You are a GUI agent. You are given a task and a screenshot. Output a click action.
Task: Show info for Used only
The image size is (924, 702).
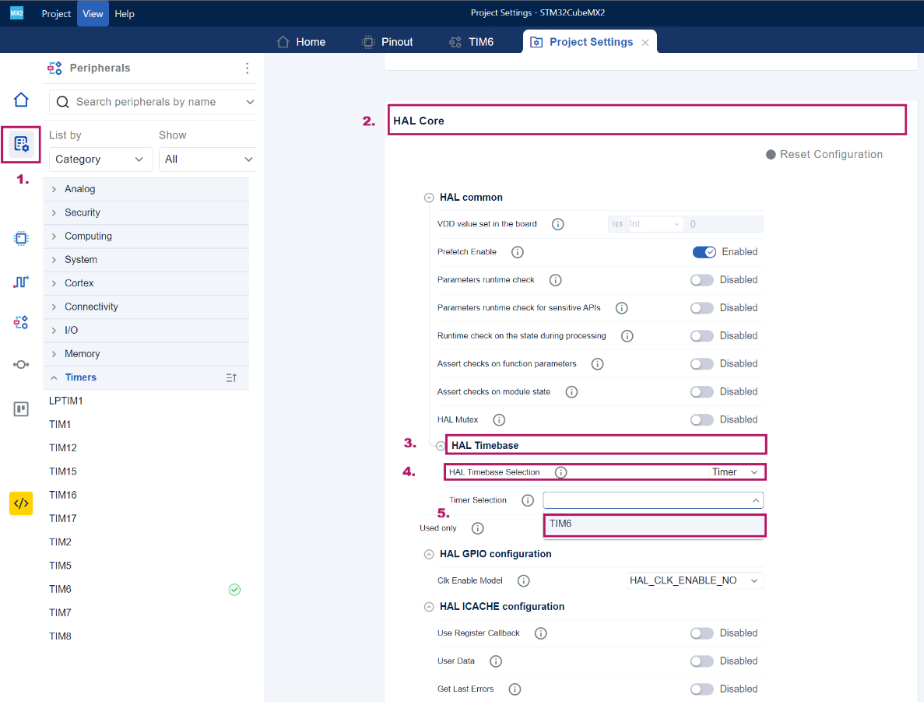tap(478, 528)
